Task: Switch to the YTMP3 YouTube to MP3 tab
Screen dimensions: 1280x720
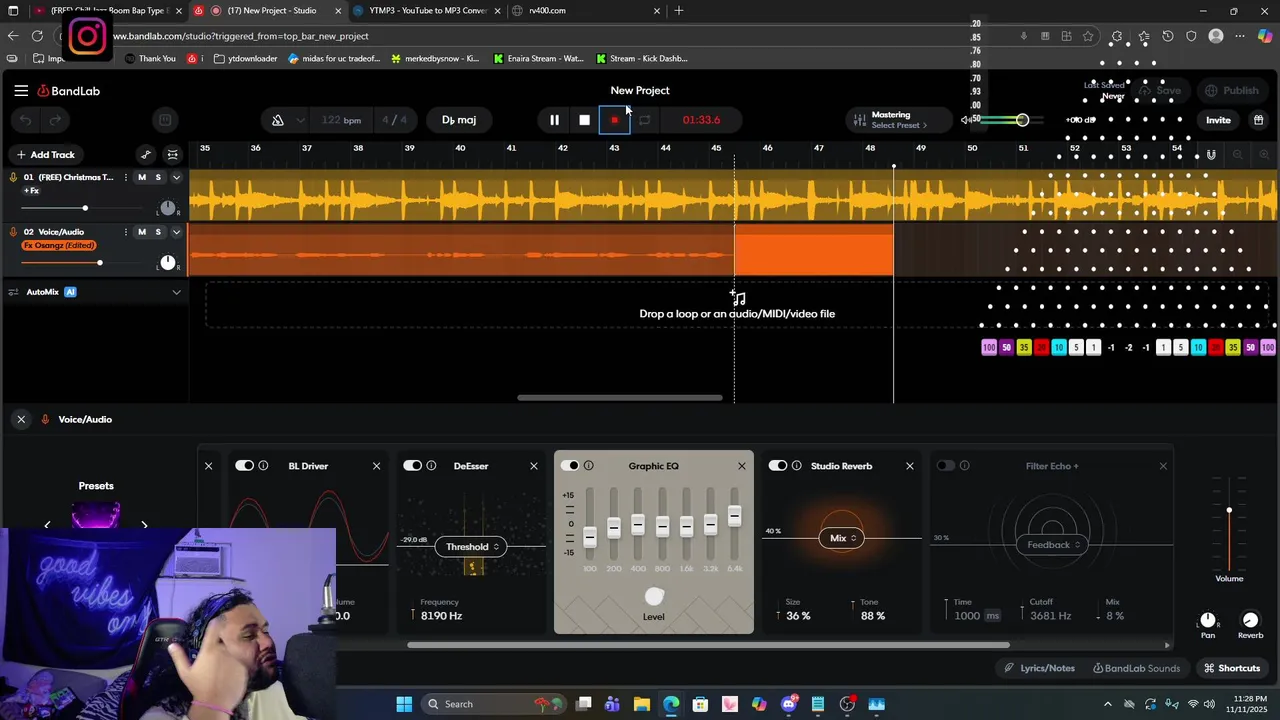Action: (425, 11)
